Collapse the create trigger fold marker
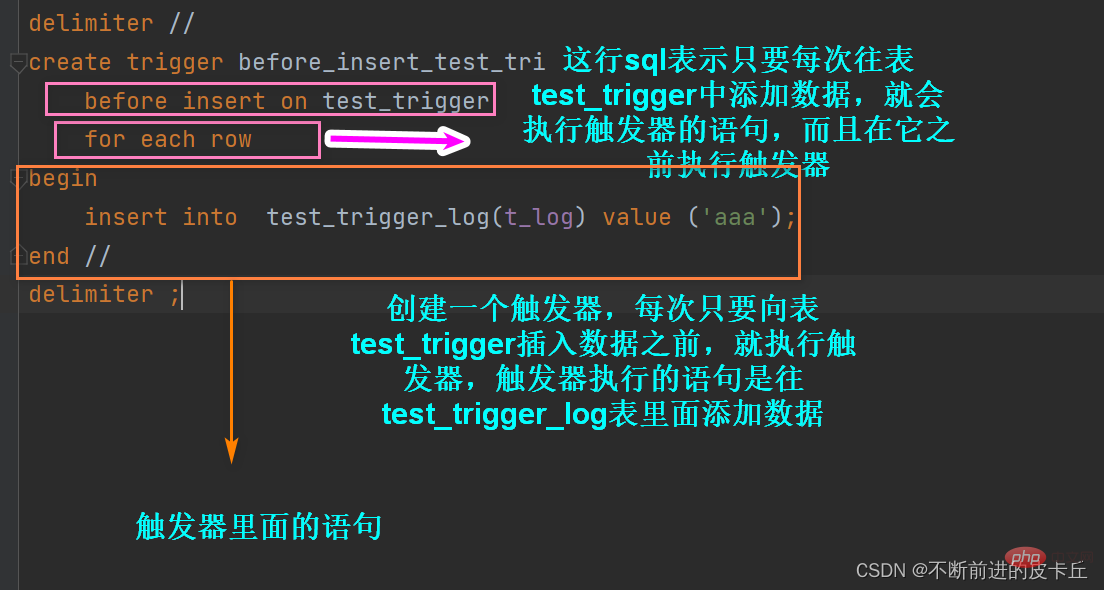Viewport: 1104px width, 590px height. pyautogui.click(x=18, y=63)
